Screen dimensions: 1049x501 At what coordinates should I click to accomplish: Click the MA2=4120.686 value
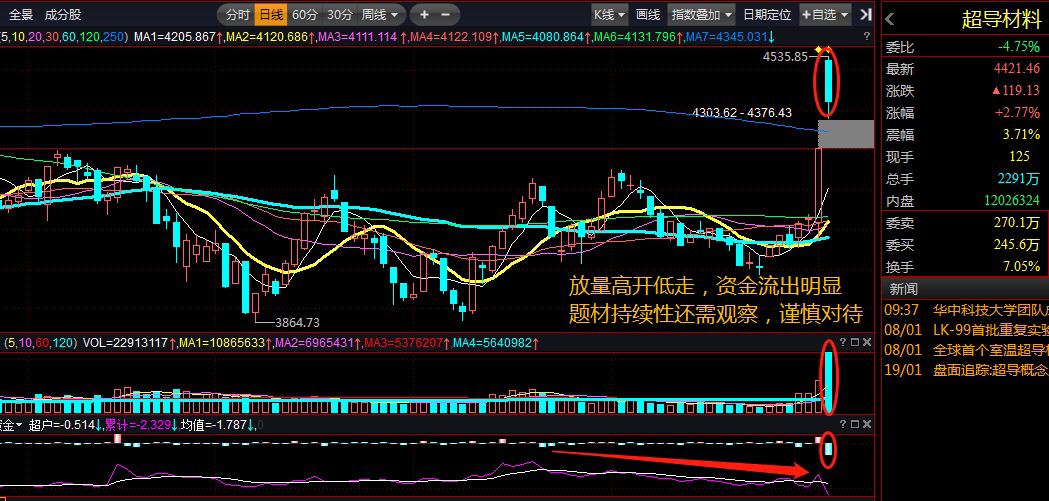266,37
